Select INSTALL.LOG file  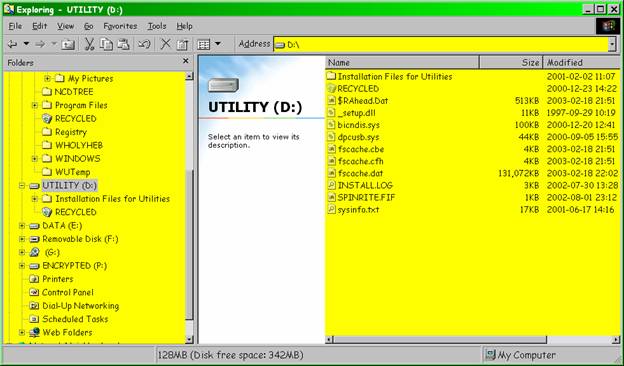tap(365, 185)
